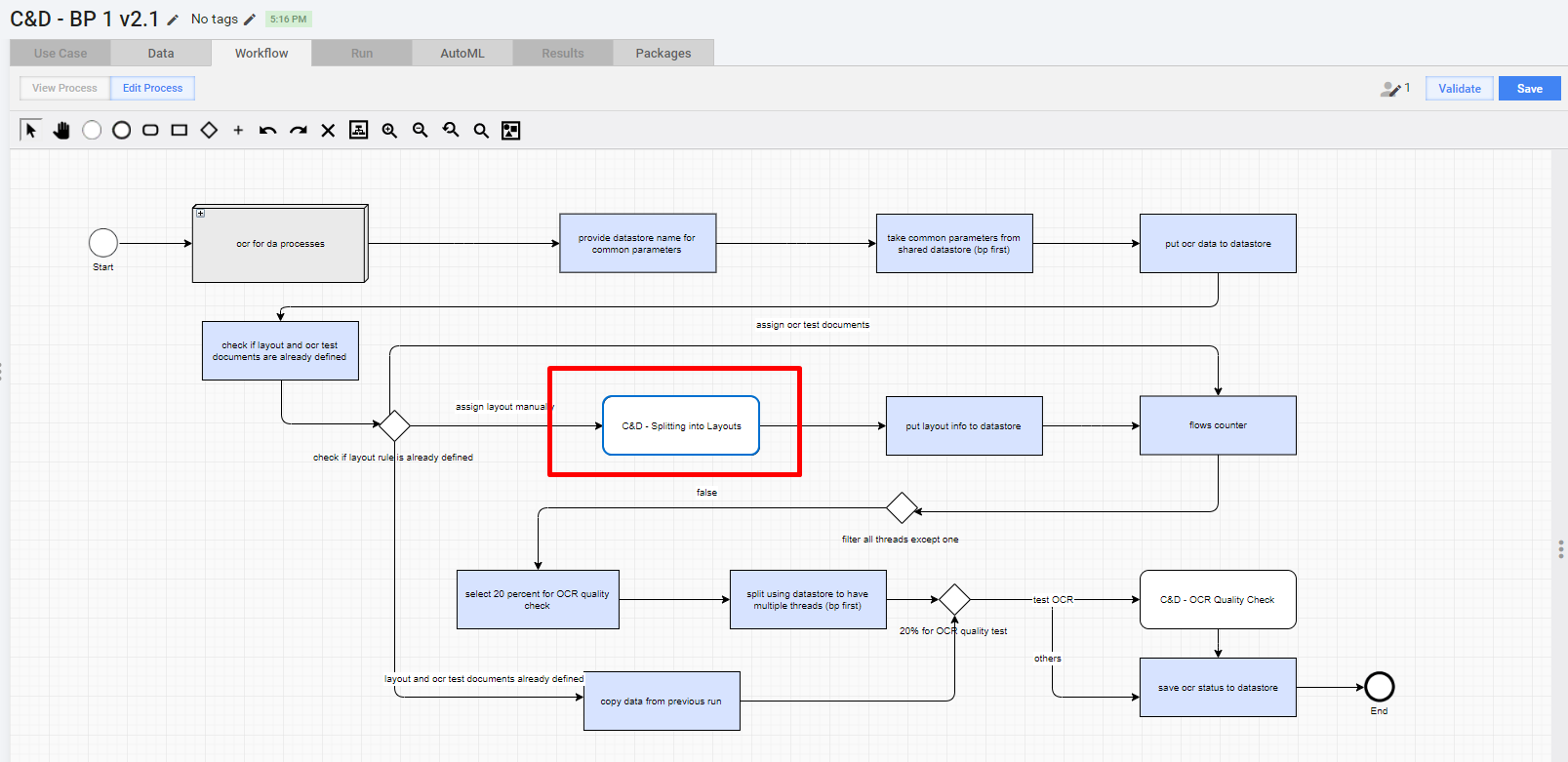Open the Packages tab
This screenshot has width=1568, height=762.
[x=663, y=53]
